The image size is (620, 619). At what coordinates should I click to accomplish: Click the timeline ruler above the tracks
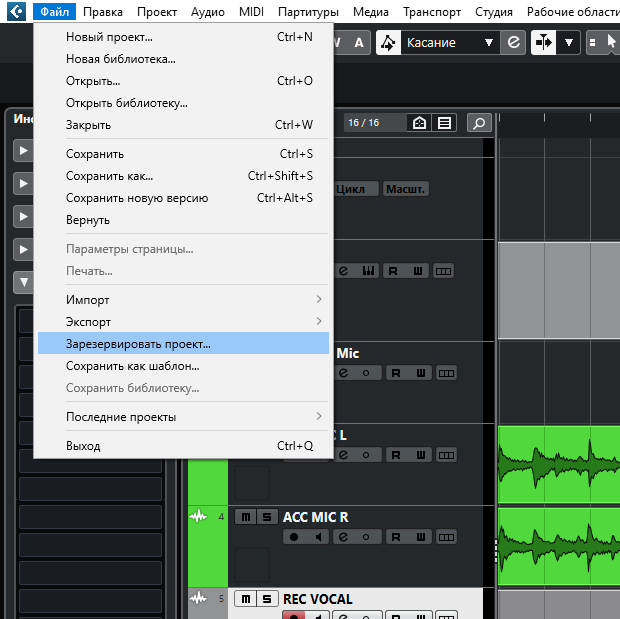[559, 123]
